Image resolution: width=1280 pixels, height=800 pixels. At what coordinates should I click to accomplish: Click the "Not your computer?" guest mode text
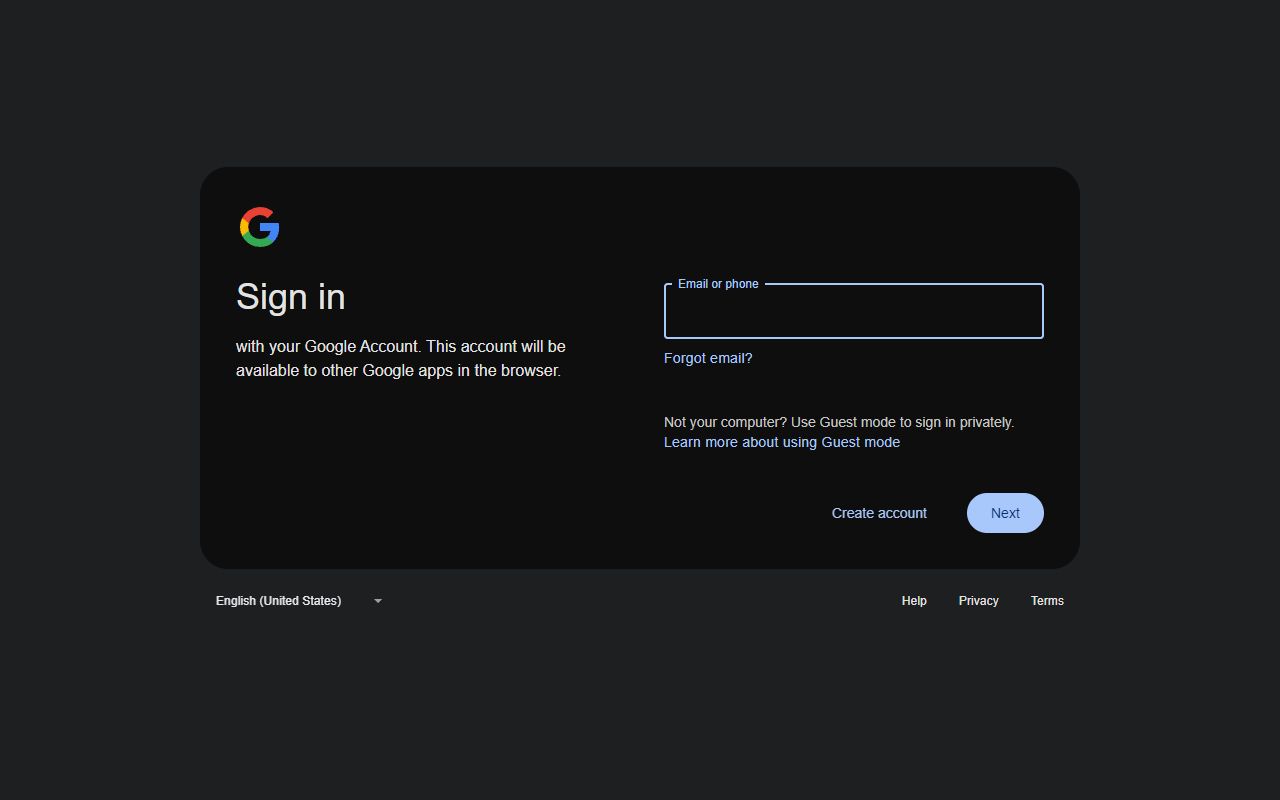pos(838,422)
